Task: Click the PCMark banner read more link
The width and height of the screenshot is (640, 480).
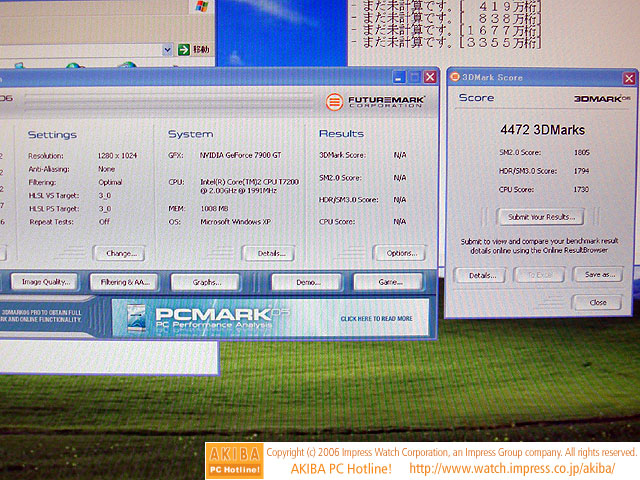Action: coord(376,319)
